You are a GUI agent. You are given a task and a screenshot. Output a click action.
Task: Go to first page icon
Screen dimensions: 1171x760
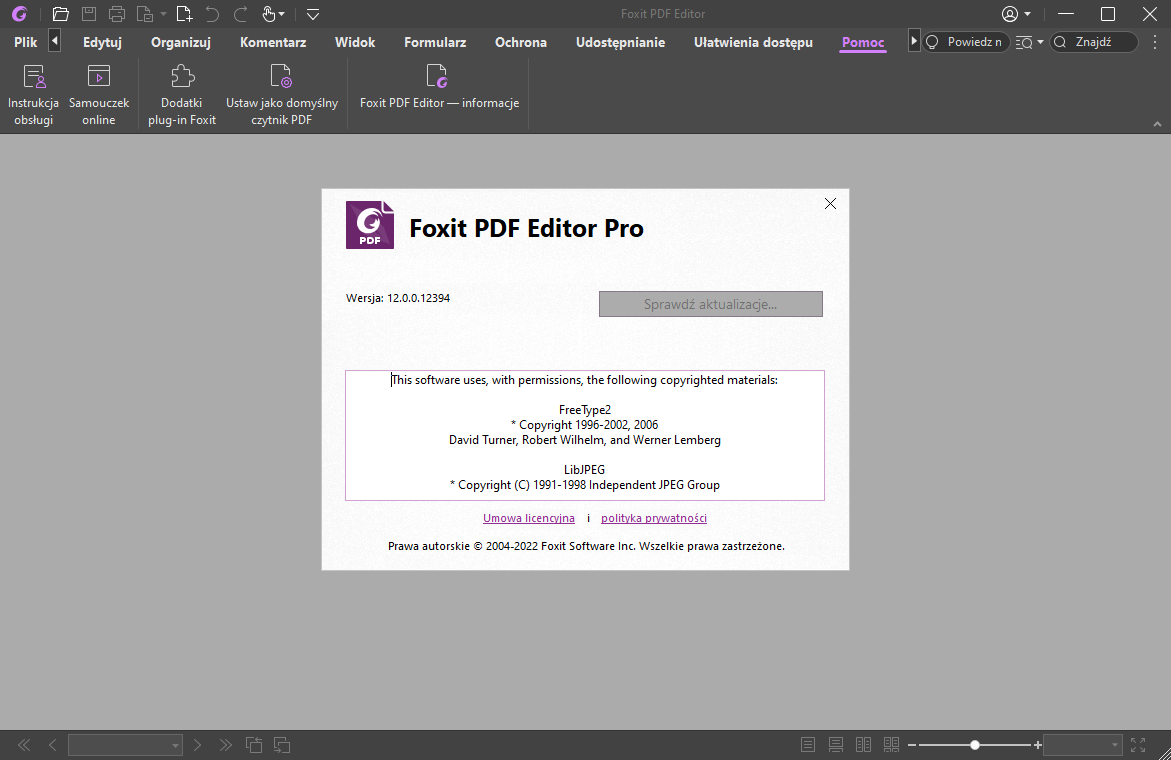click(24, 744)
